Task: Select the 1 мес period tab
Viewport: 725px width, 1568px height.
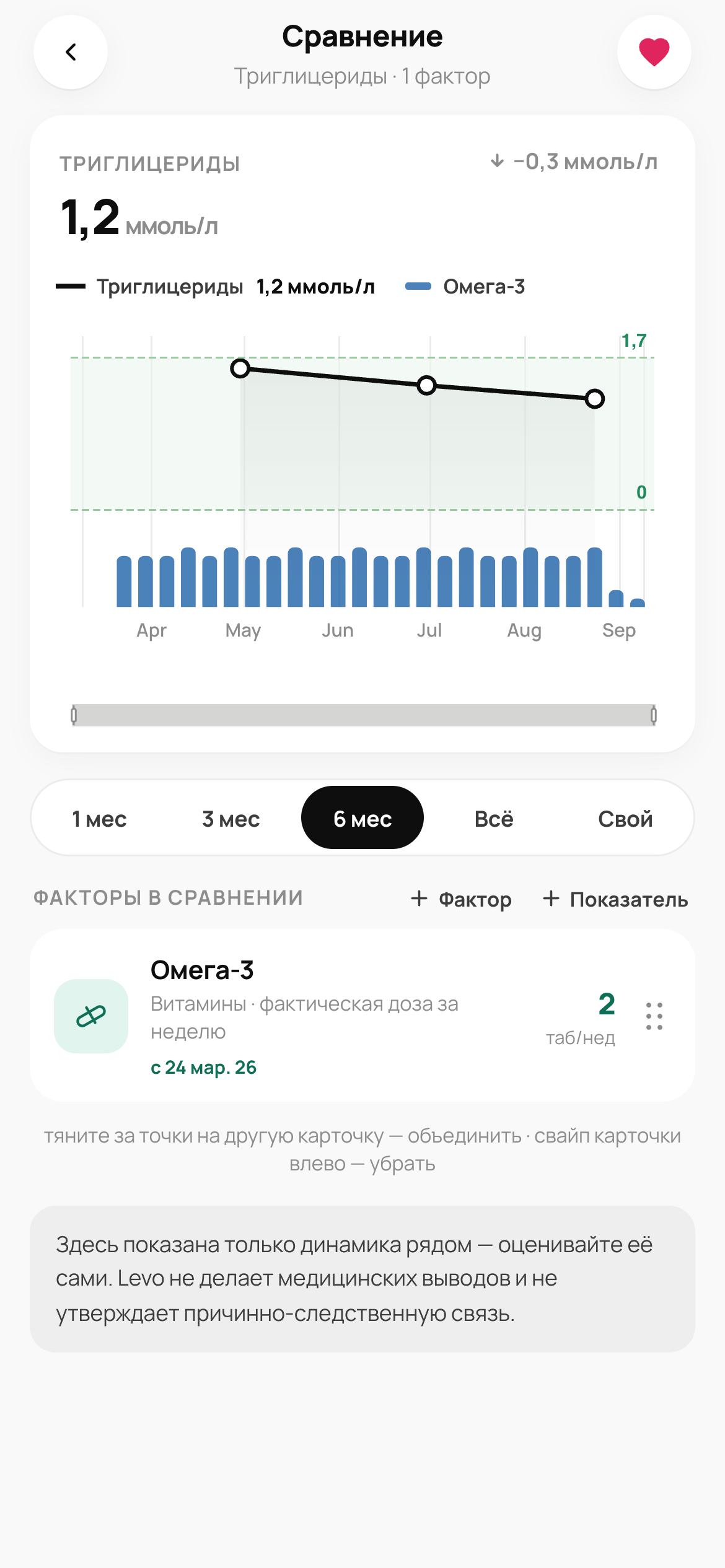Action: click(99, 819)
